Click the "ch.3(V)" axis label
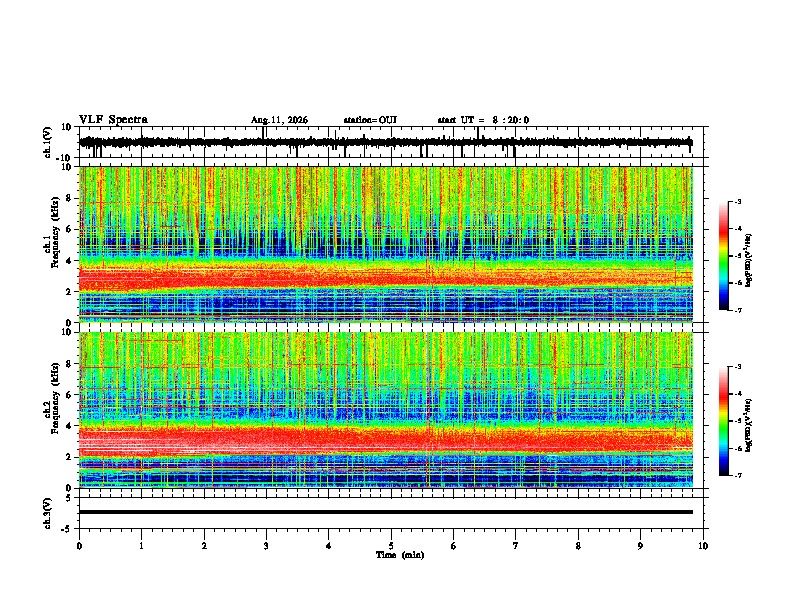 coord(48,513)
